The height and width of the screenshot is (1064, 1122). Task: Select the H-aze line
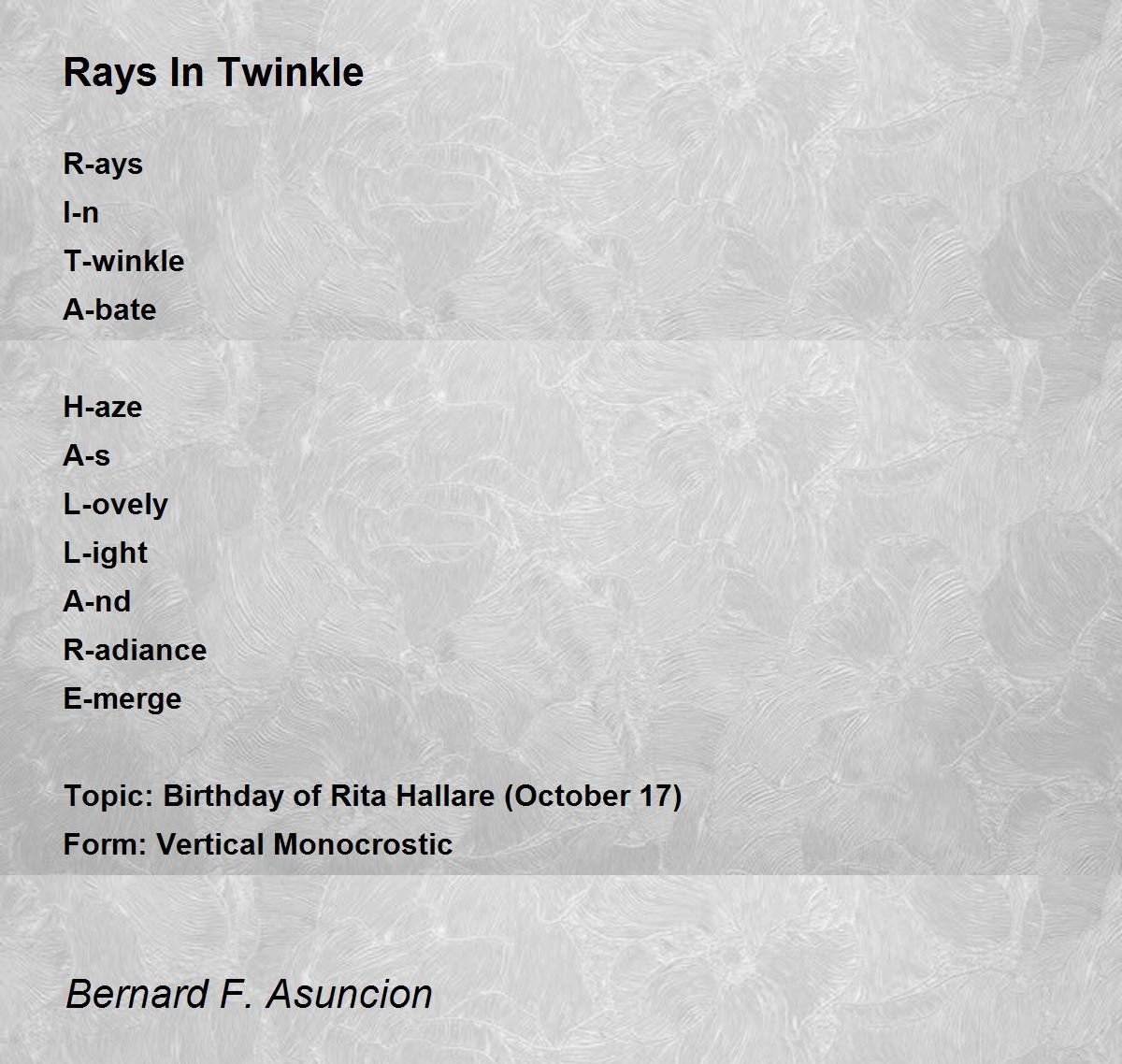pyautogui.click(x=103, y=407)
